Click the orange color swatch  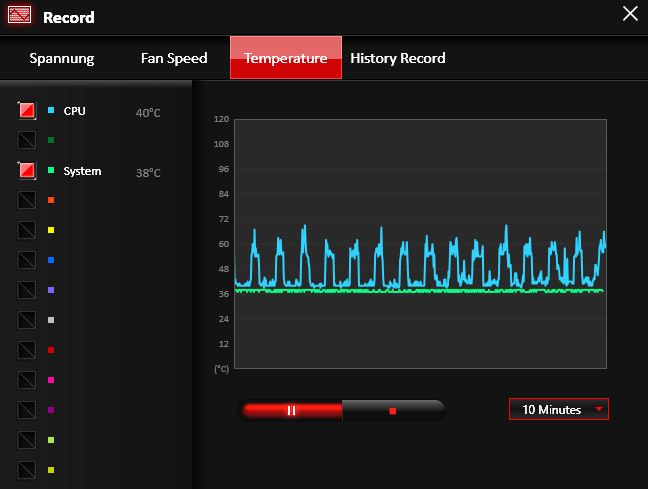click(51, 200)
